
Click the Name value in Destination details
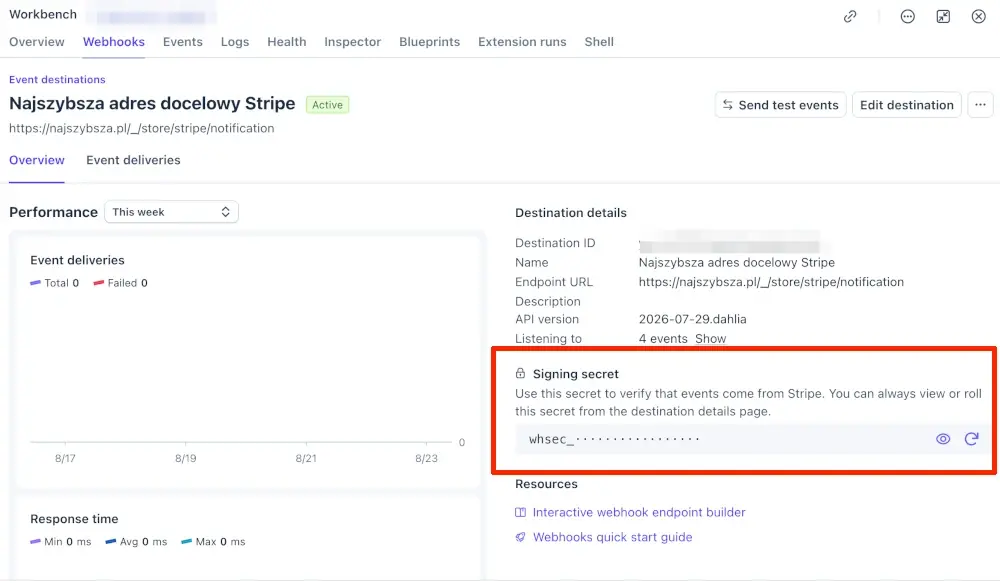pyautogui.click(x=737, y=262)
